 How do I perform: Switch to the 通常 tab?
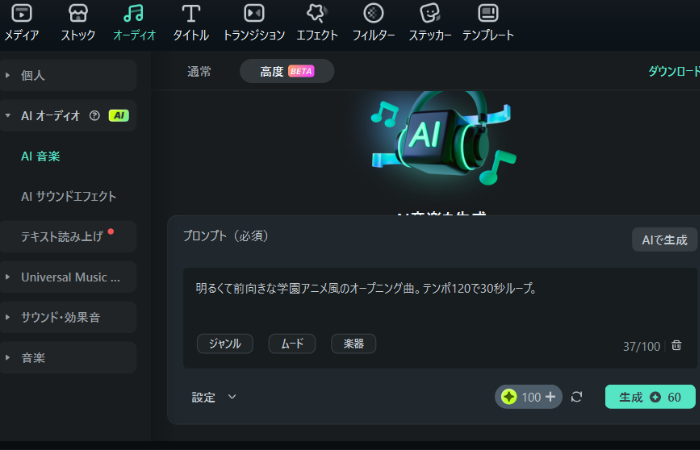199,71
